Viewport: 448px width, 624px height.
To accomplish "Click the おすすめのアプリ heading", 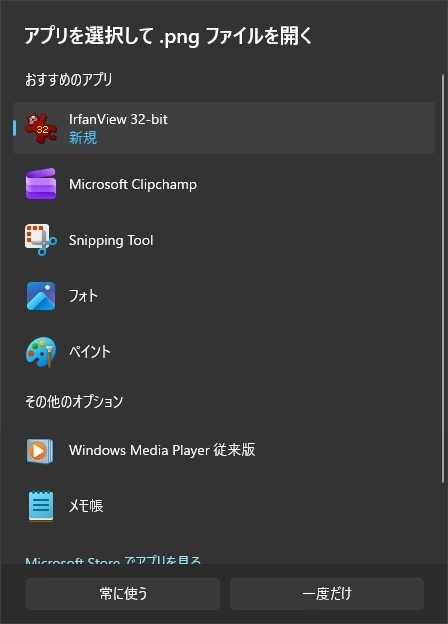I will pyautogui.click(x=68, y=80).
